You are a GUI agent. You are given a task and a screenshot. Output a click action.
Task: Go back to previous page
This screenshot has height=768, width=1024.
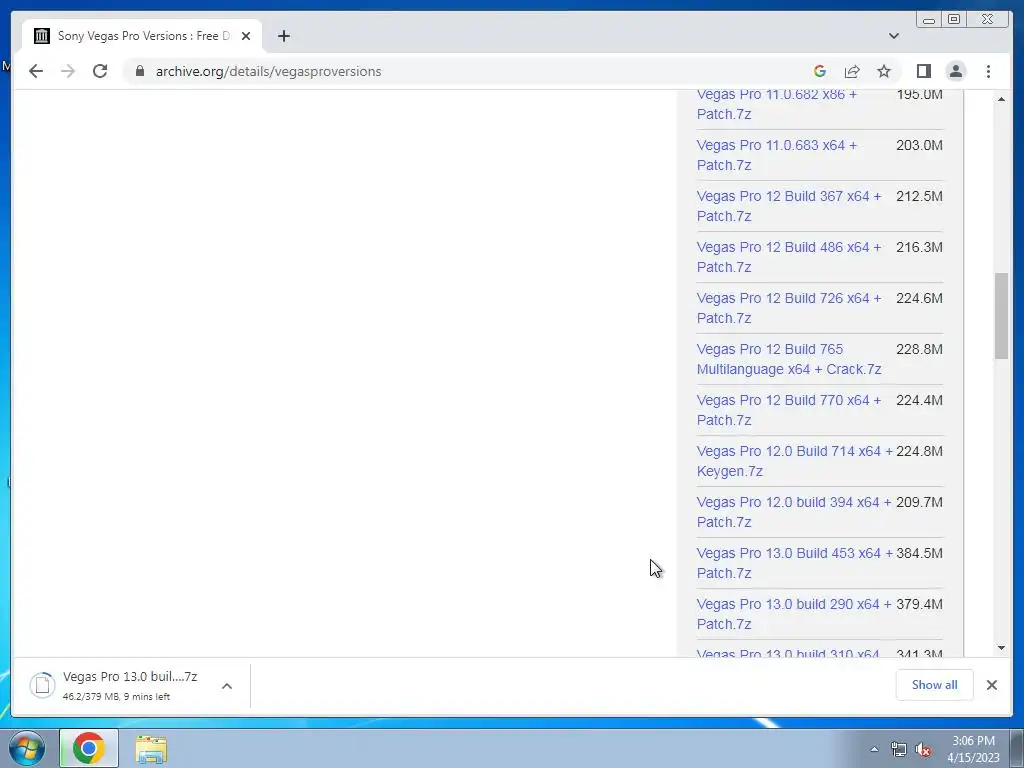(x=36, y=71)
